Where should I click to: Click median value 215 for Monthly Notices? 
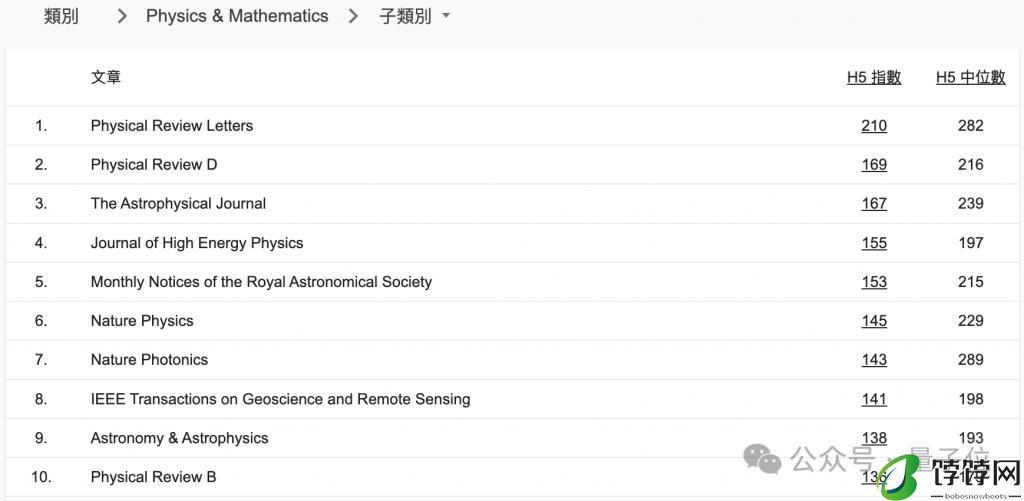click(x=970, y=282)
